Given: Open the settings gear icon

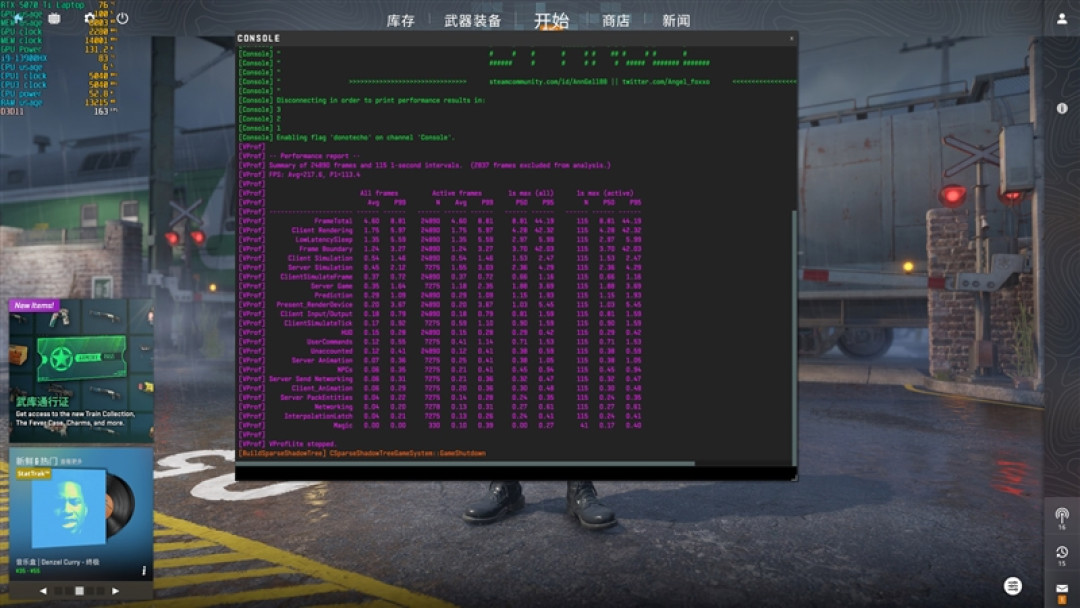Looking at the screenshot, I should (89, 19).
